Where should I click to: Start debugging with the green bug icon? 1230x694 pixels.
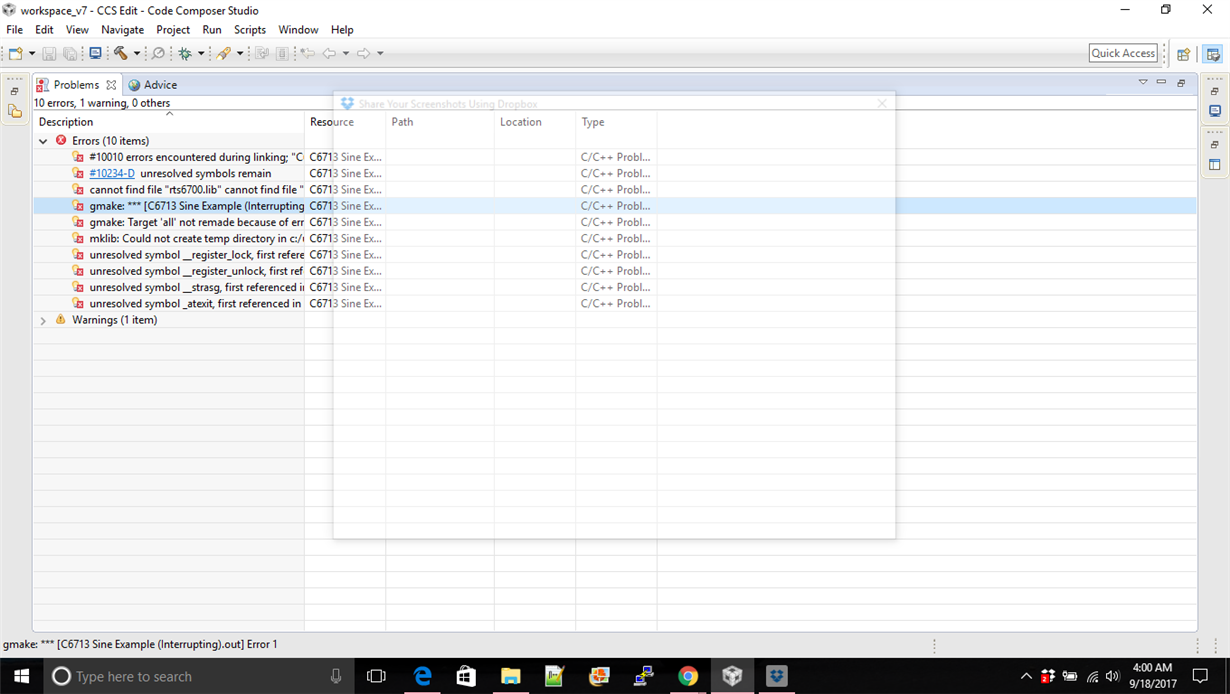(185, 53)
